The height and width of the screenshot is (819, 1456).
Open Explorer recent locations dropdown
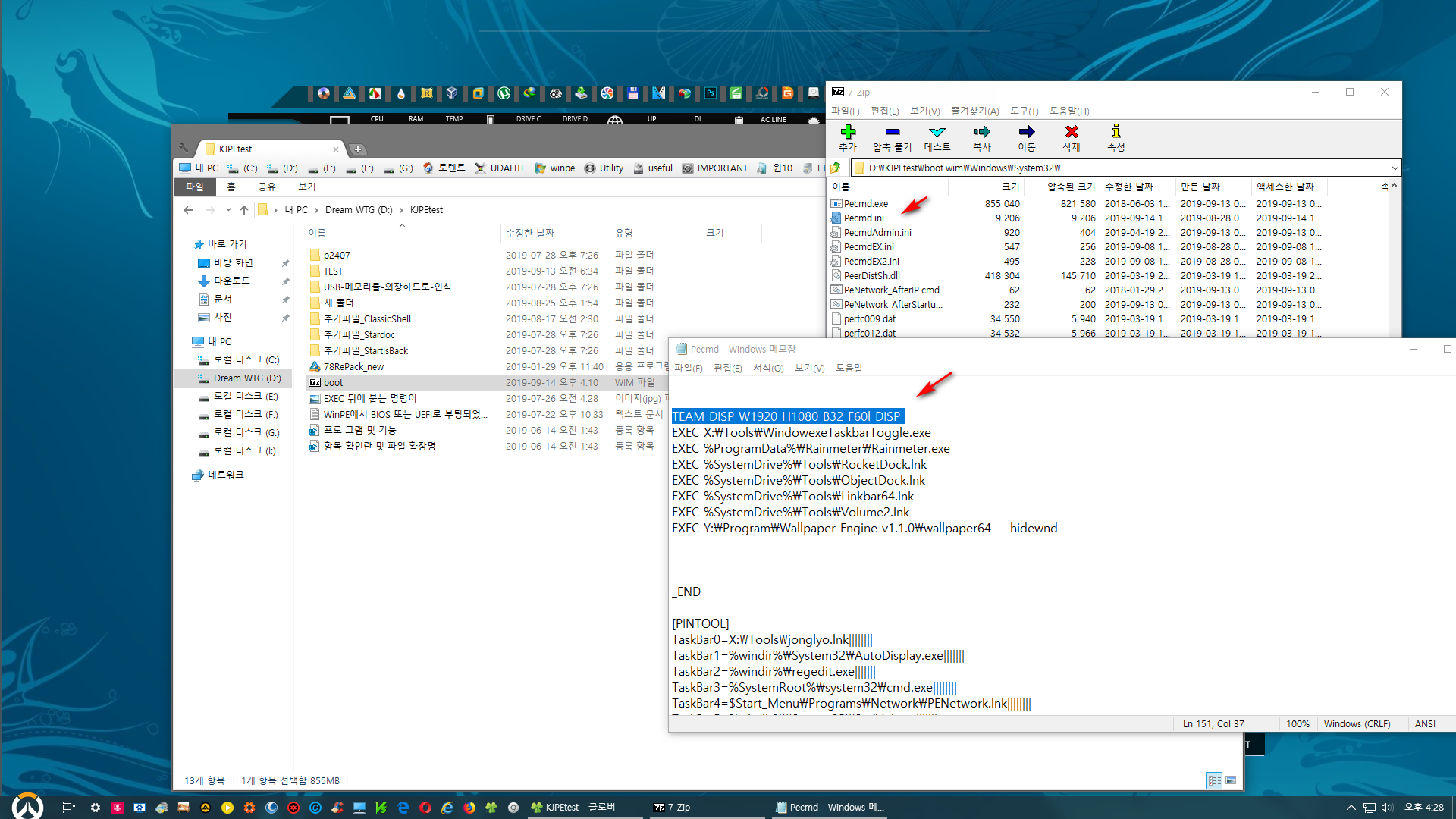(228, 210)
